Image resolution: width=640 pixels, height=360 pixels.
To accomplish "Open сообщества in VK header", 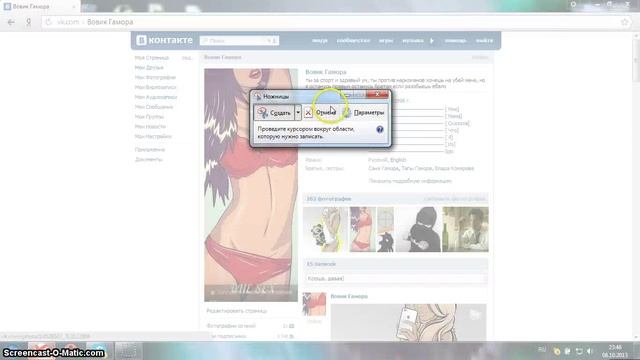I will [353, 41].
